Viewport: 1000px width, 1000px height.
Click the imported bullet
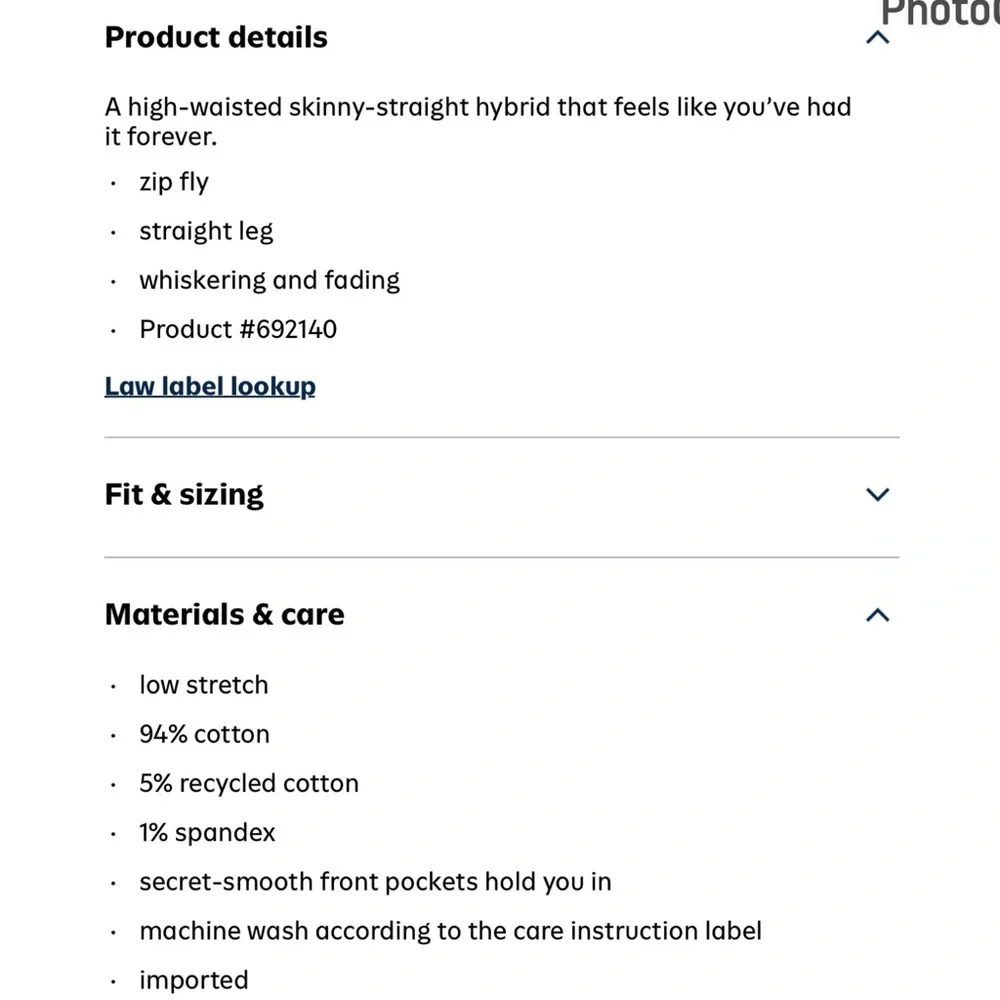click(194, 980)
